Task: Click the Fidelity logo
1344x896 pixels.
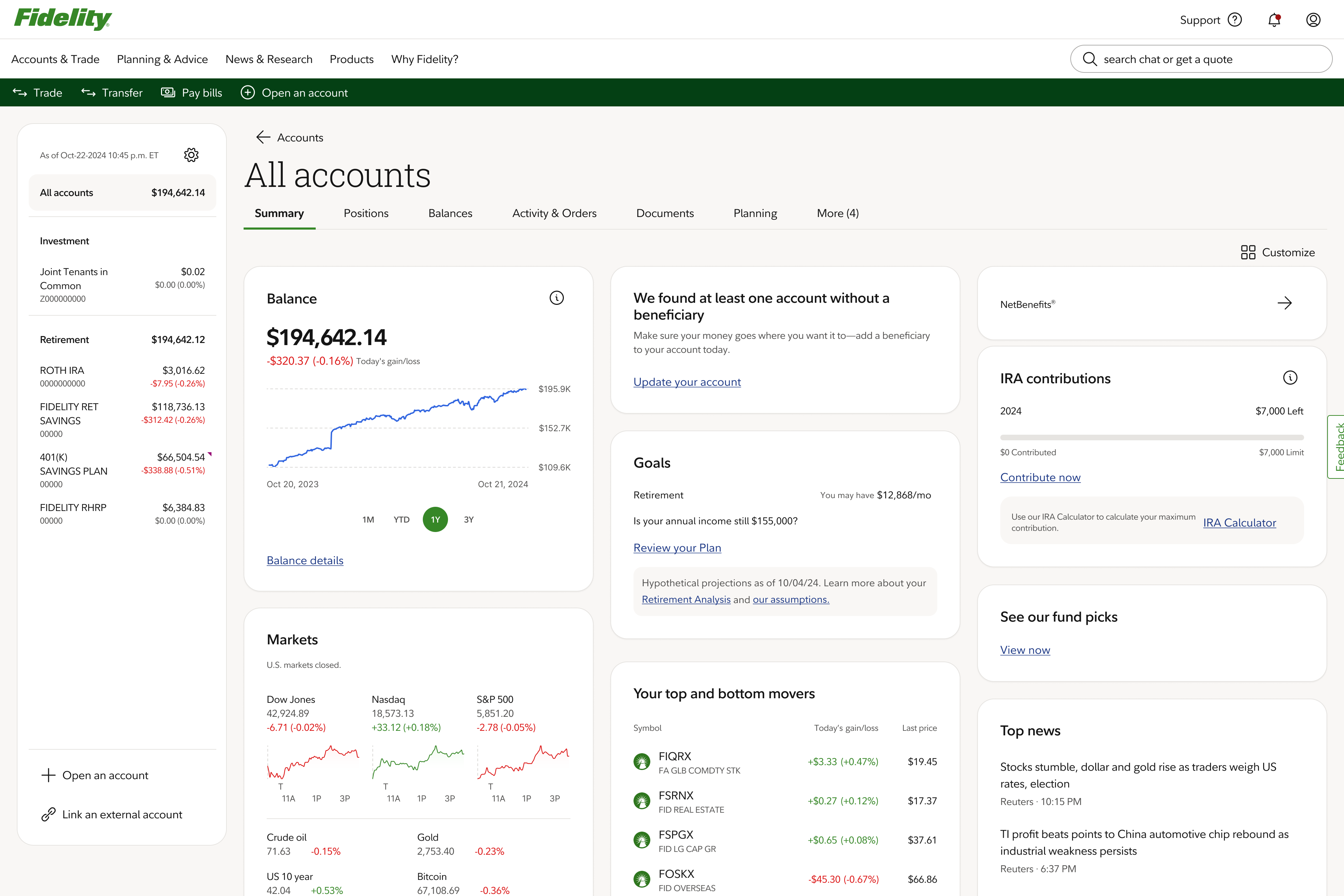Action: [63, 19]
